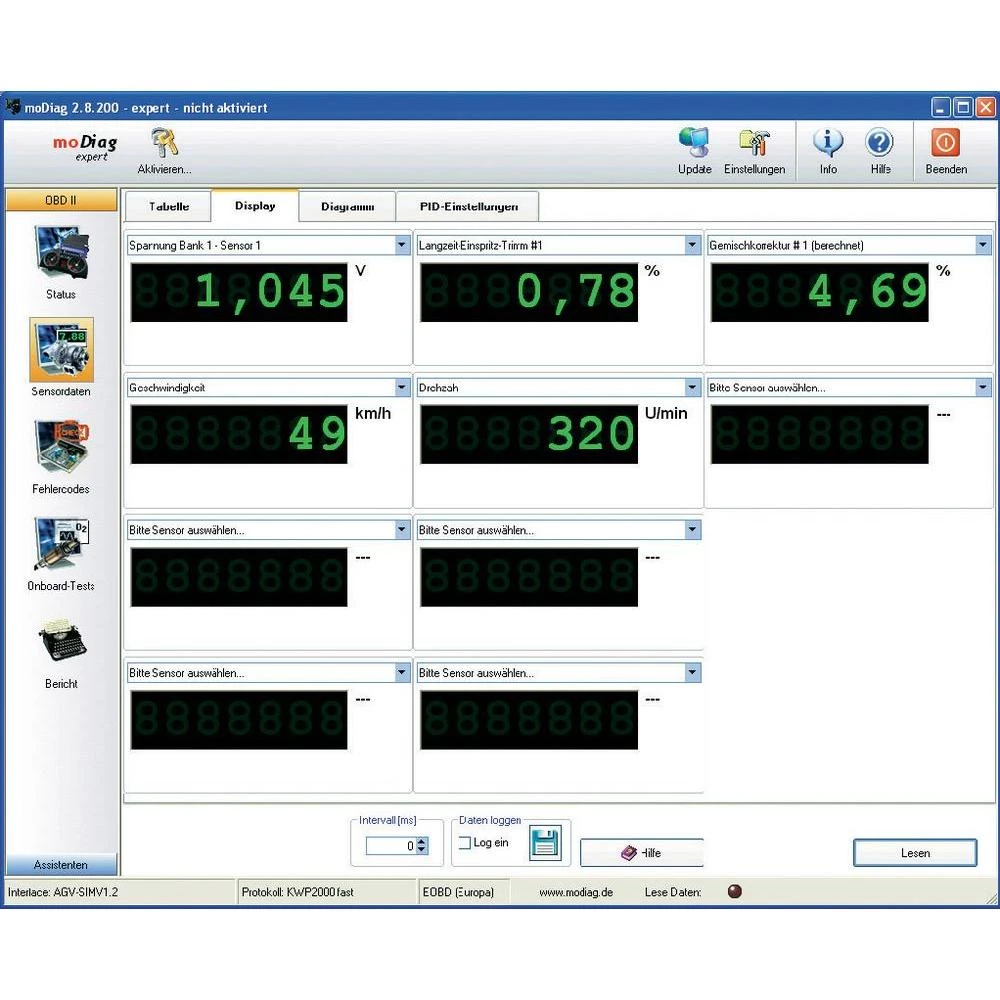Switch to the Diagramm tab
The image size is (1000, 1000).
coord(348,206)
